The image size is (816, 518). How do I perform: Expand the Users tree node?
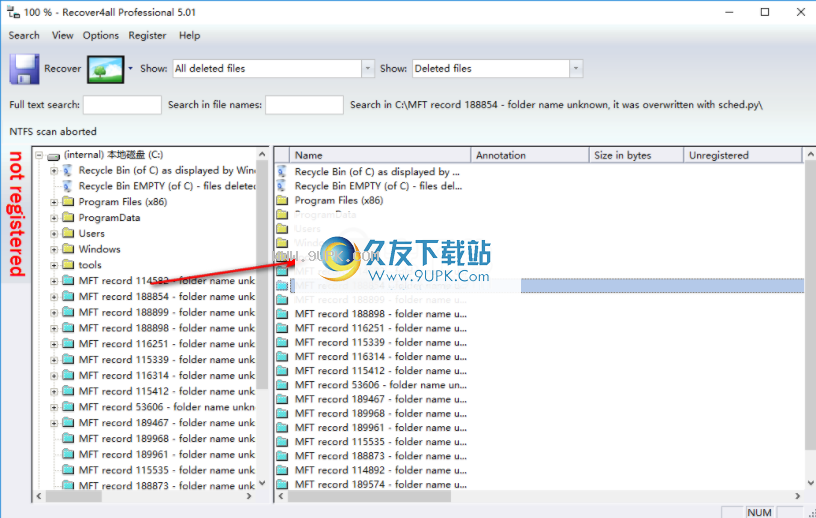click(x=54, y=234)
